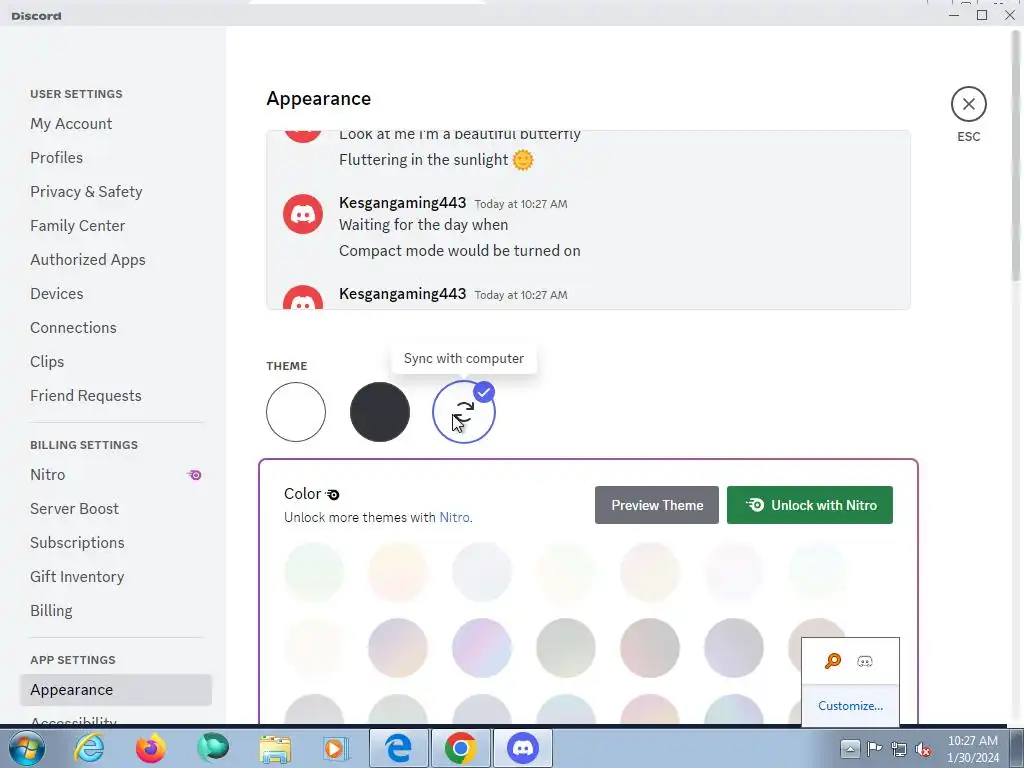Launch Internet Explorer from taskbar

pyautogui.click(x=88, y=748)
